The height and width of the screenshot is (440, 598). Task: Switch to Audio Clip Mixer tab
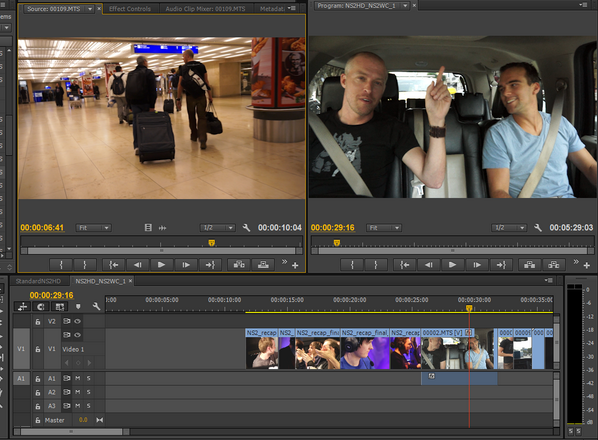[205, 9]
